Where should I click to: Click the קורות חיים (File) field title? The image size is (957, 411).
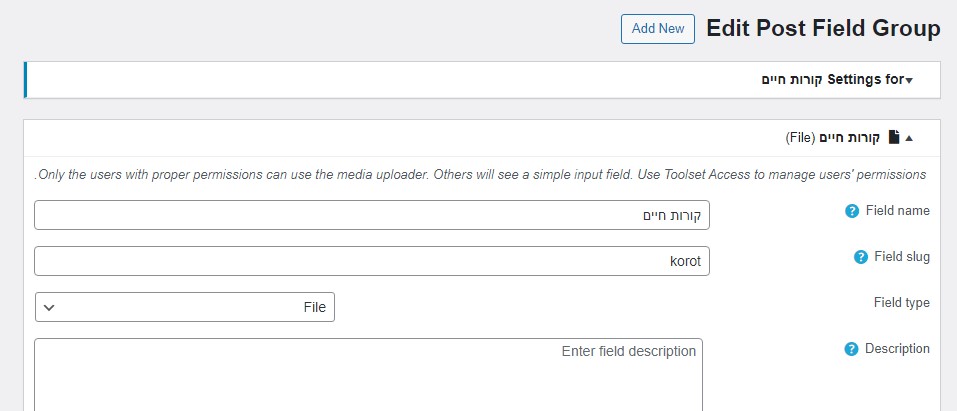[x=832, y=138]
